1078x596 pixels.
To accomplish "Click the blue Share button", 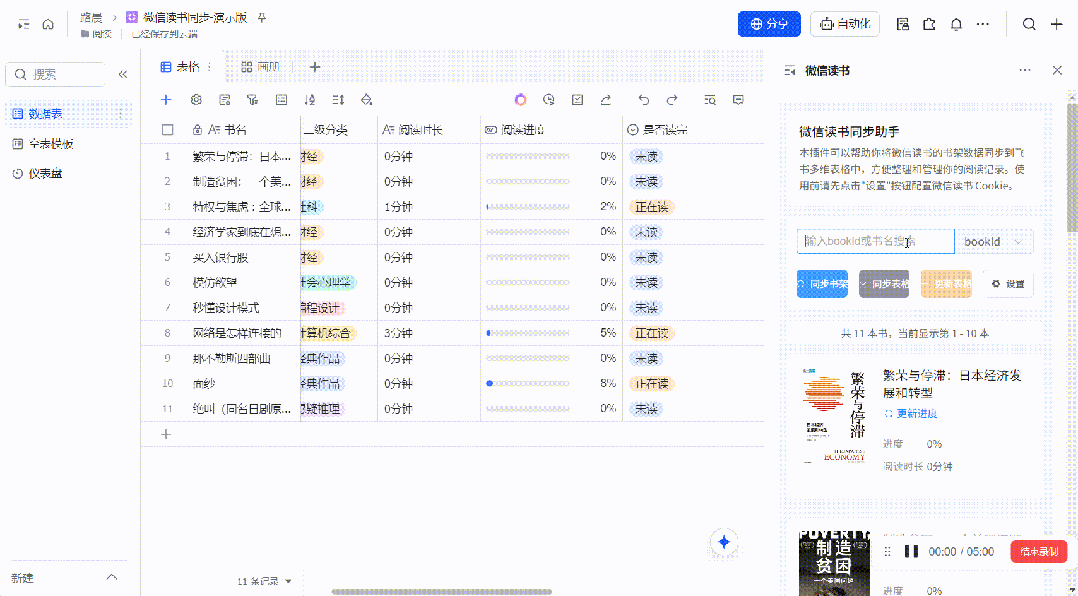I will pyautogui.click(x=769, y=24).
